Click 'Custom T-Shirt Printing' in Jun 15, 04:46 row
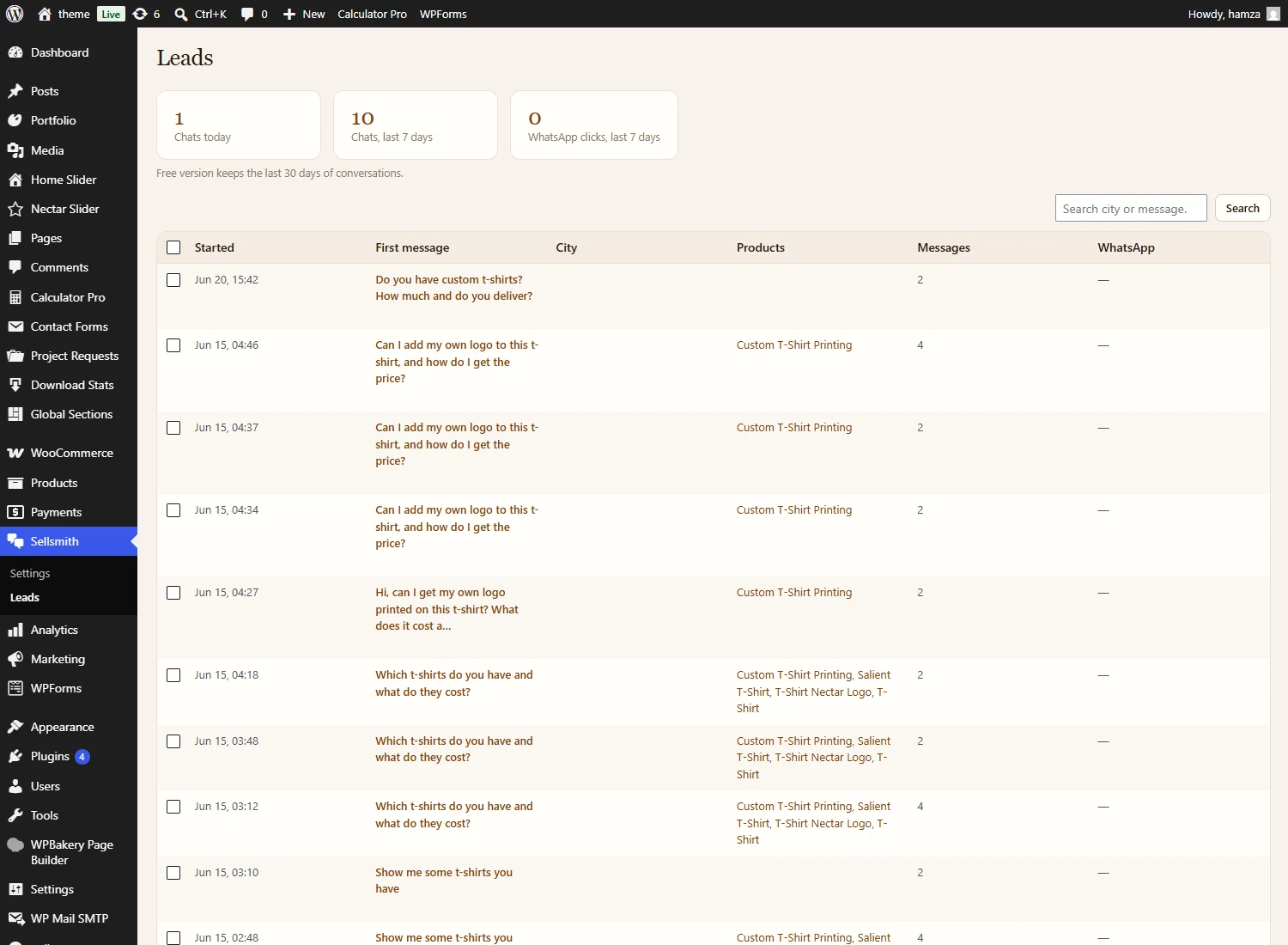The height and width of the screenshot is (945, 1288). (x=794, y=345)
